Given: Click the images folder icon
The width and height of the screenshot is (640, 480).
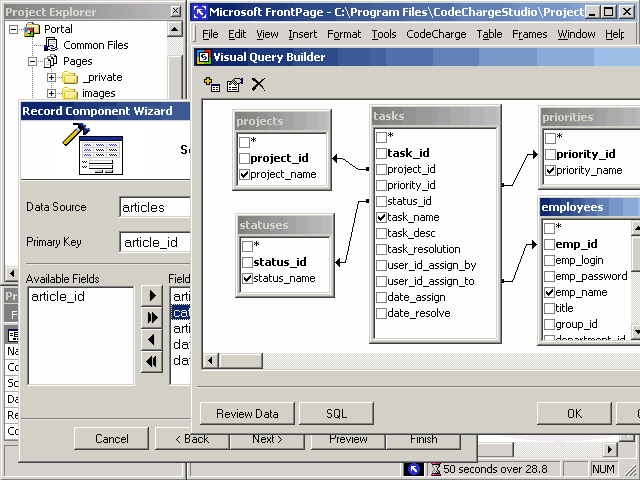Looking at the screenshot, I should [x=70, y=93].
